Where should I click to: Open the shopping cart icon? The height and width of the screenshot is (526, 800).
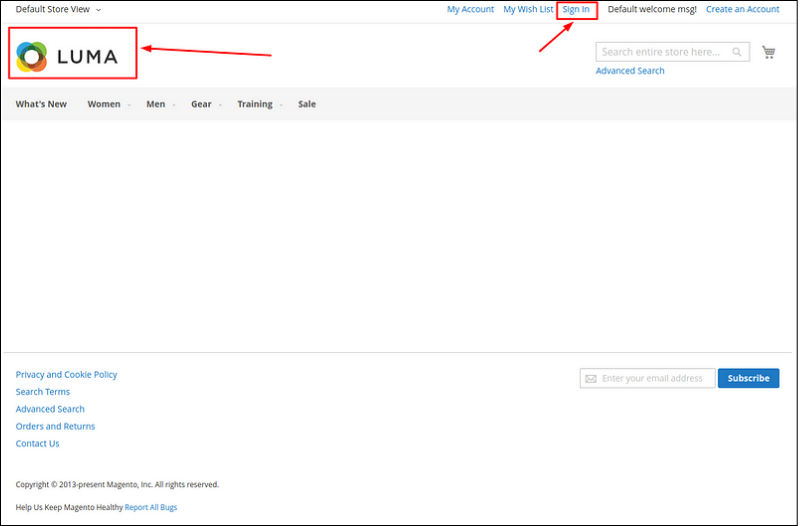click(768, 52)
